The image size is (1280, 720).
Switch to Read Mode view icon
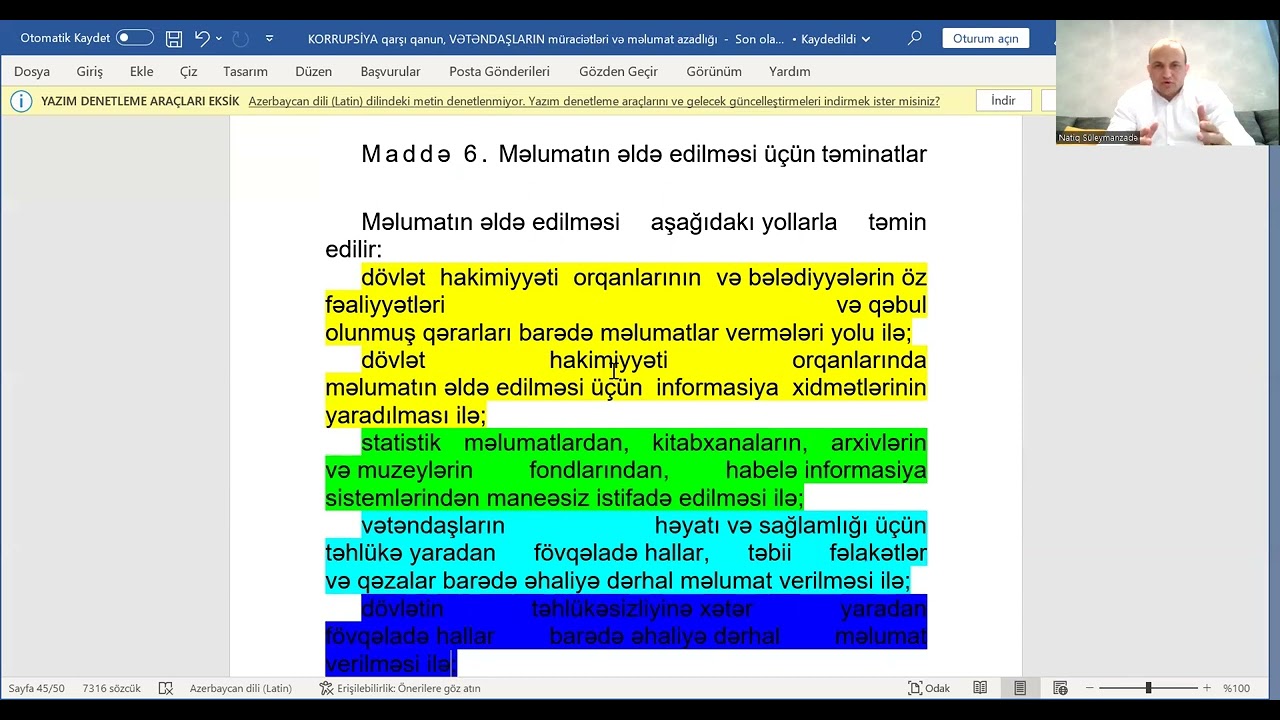pos(980,688)
